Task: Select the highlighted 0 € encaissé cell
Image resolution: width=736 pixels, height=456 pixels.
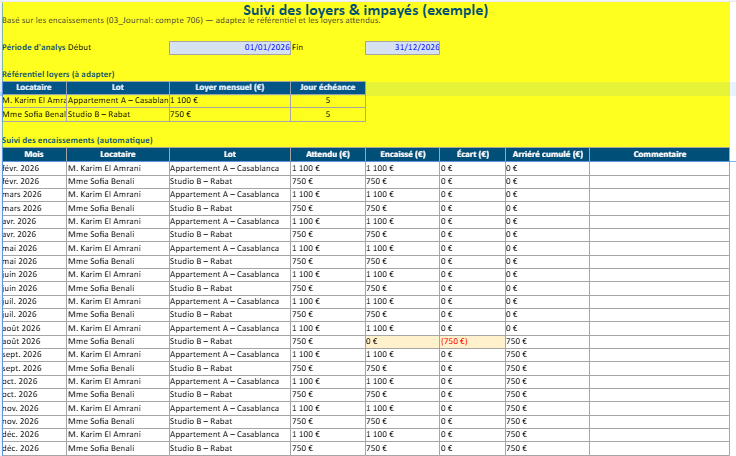Action: pos(401,341)
